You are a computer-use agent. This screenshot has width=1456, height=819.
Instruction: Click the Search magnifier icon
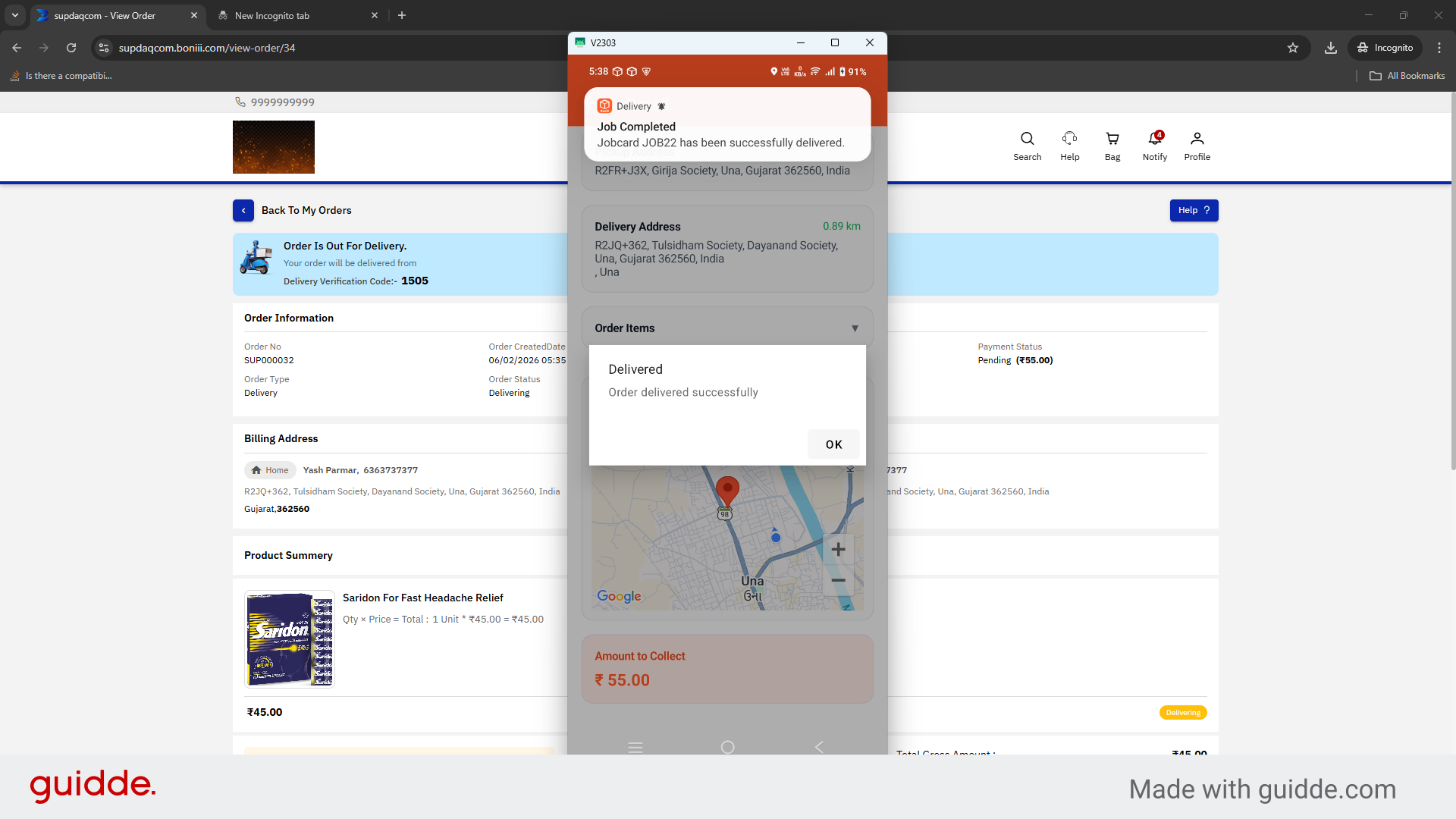(x=1027, y=139)
